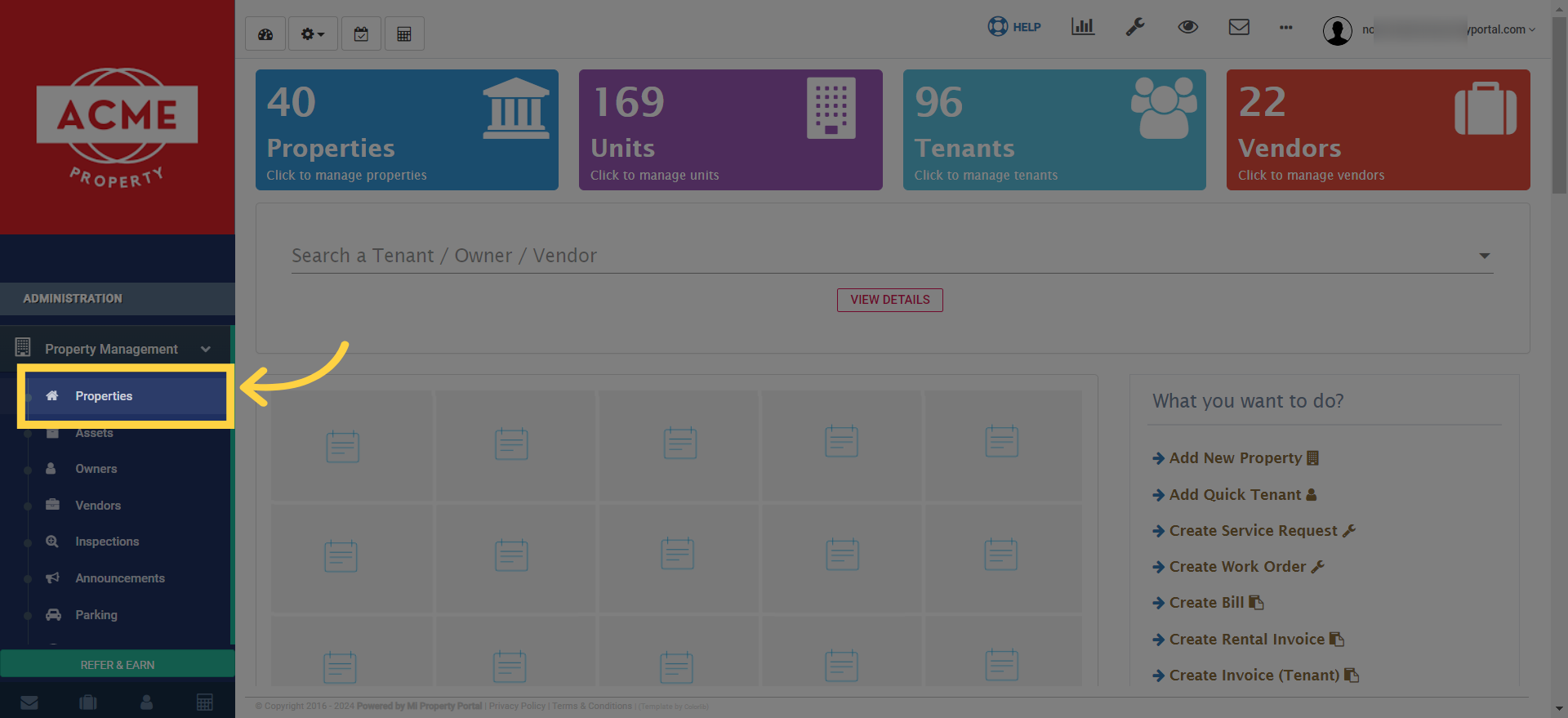Click the Vendors briefcase icon in sidebar
The width and height of the screenshot is (1568, 718).
[x=52, y=505]
